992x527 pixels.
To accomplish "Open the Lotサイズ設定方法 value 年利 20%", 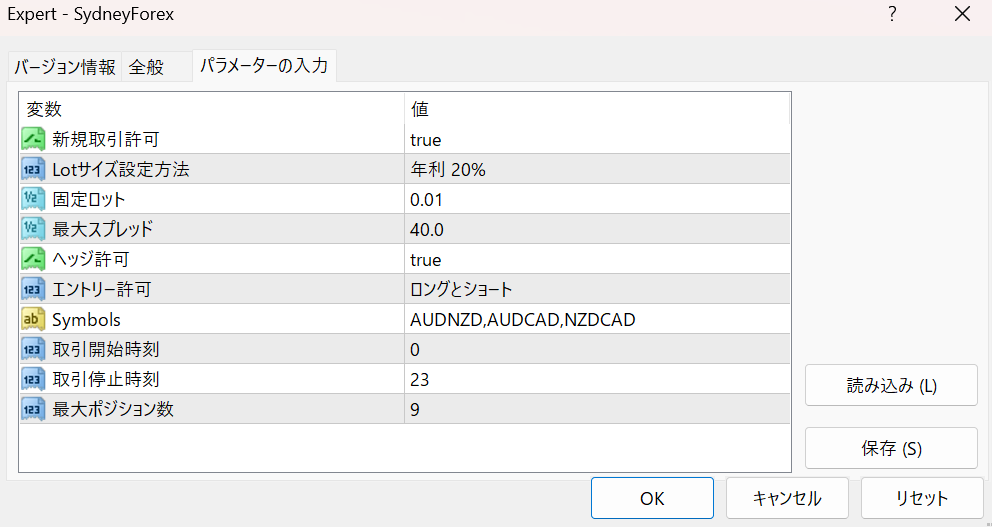I will tap(597, 169).
